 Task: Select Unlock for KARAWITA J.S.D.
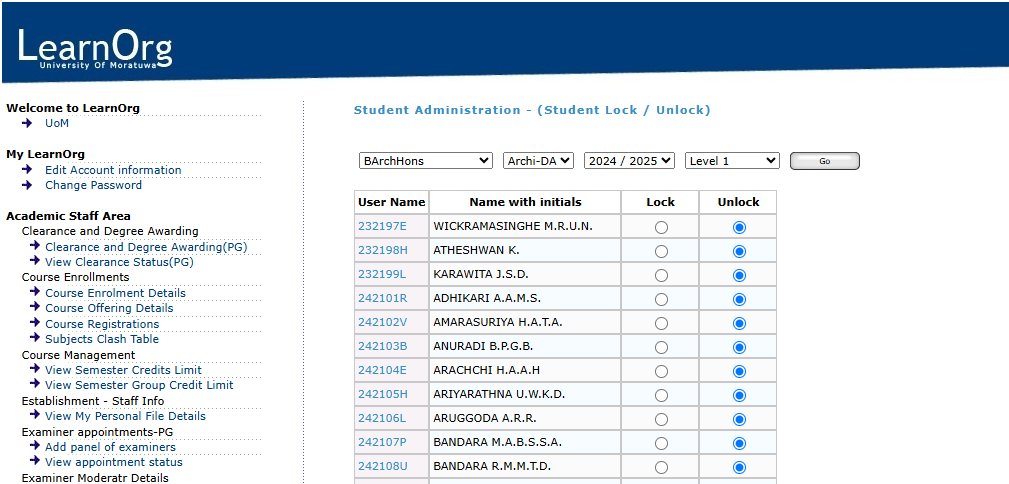point(739,275)
